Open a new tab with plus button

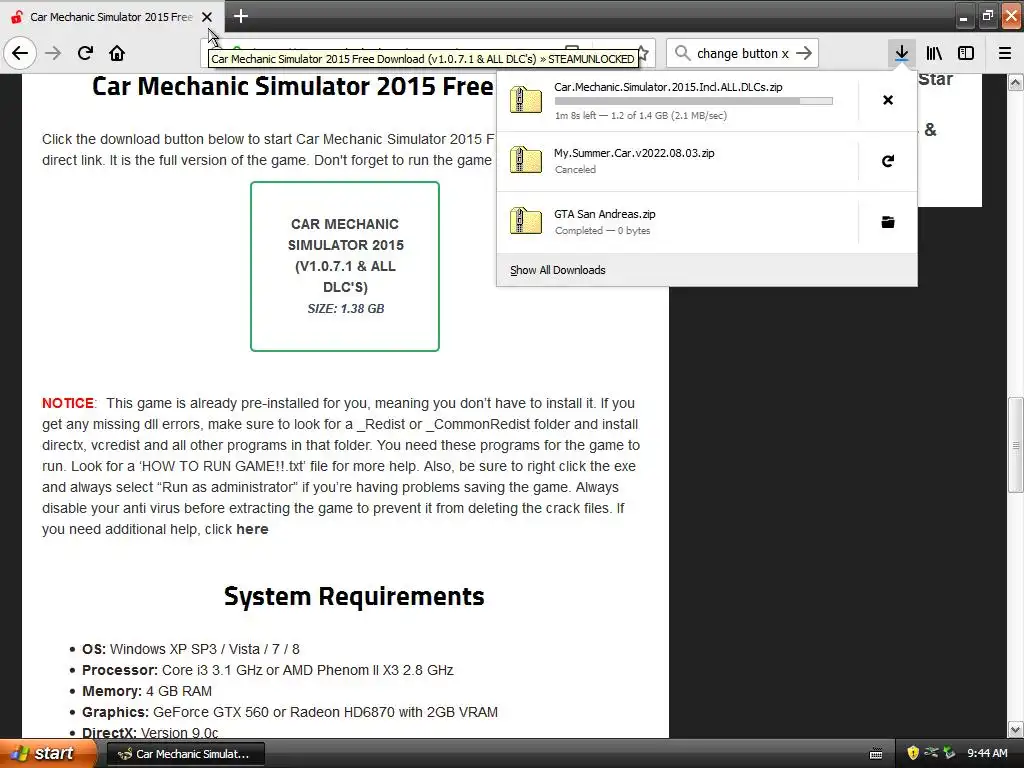[x=240, y=16]
